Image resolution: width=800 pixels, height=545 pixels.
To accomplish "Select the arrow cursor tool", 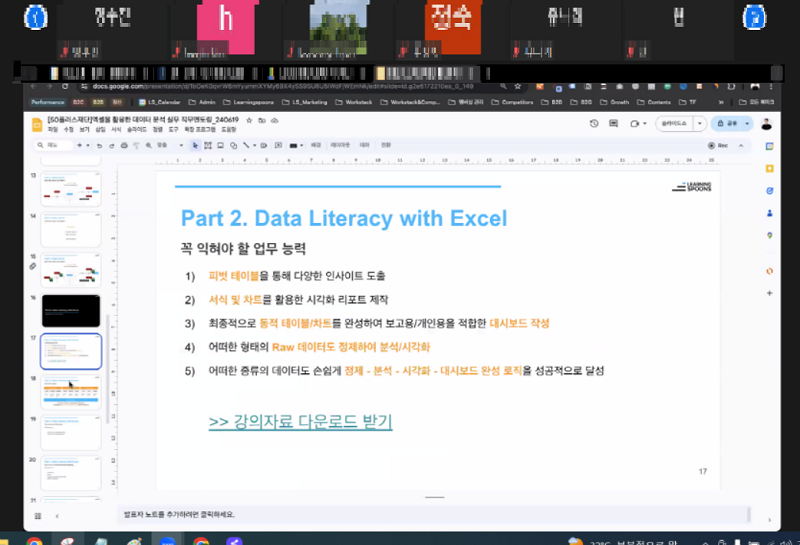I will [195, 145].
